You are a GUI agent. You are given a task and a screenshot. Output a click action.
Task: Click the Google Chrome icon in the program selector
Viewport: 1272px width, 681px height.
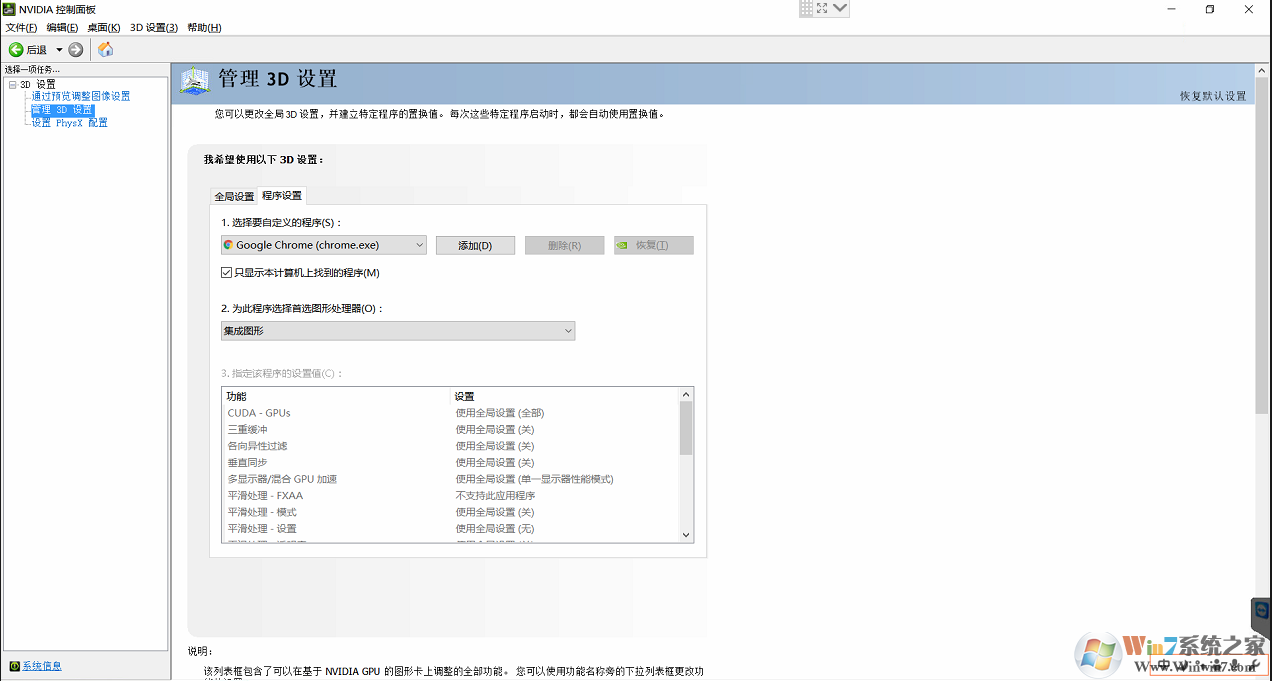pos(228,244)
